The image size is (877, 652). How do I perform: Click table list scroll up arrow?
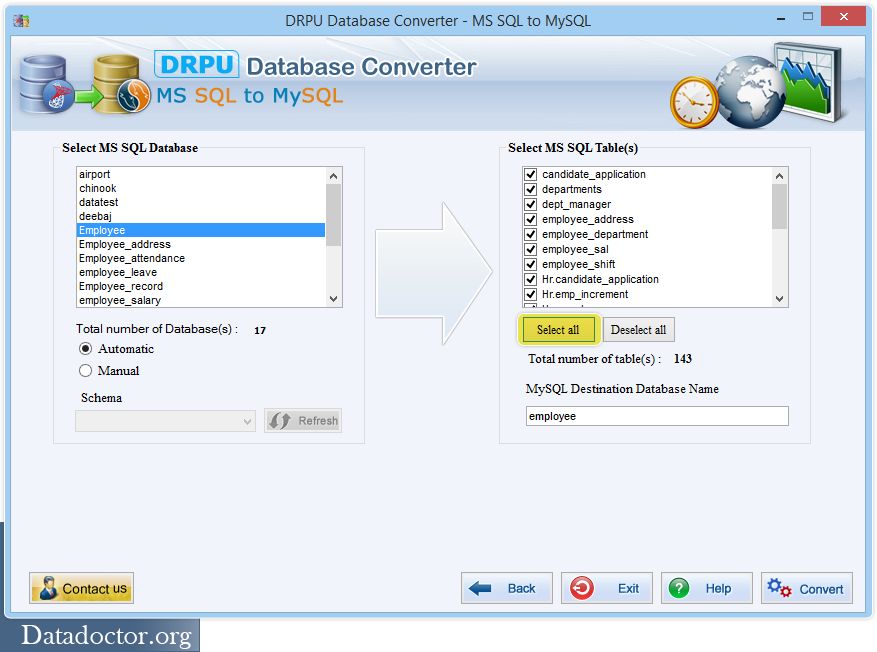pos(780,176)
